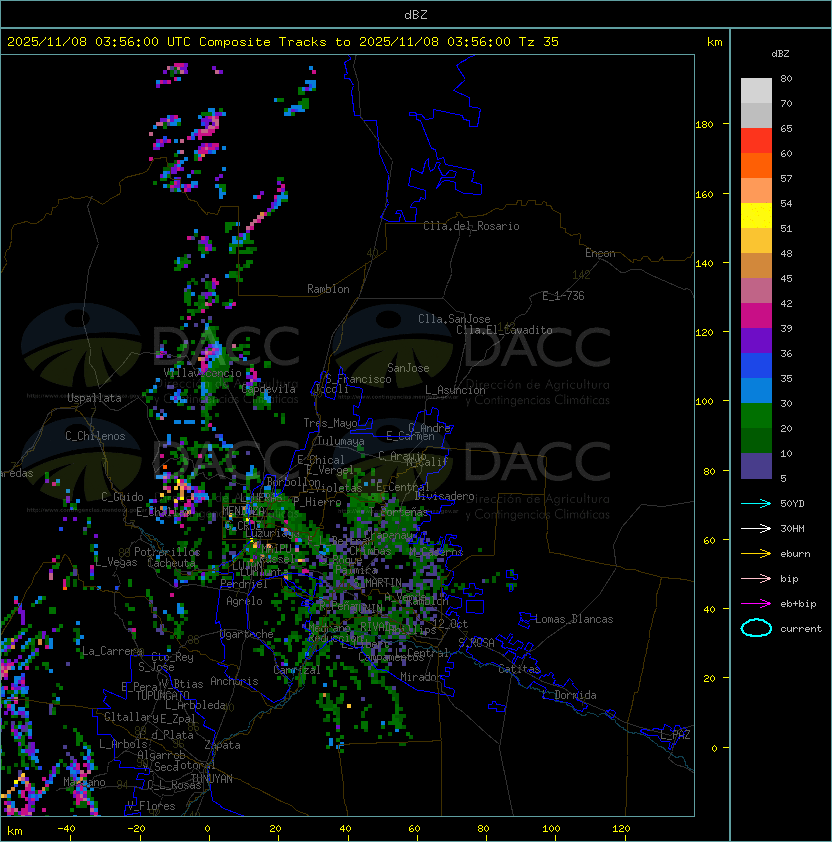Viewport: 832px width, 842px height.
Task: Click the 'Zapata' place label
Action: (x=222, y=745)
